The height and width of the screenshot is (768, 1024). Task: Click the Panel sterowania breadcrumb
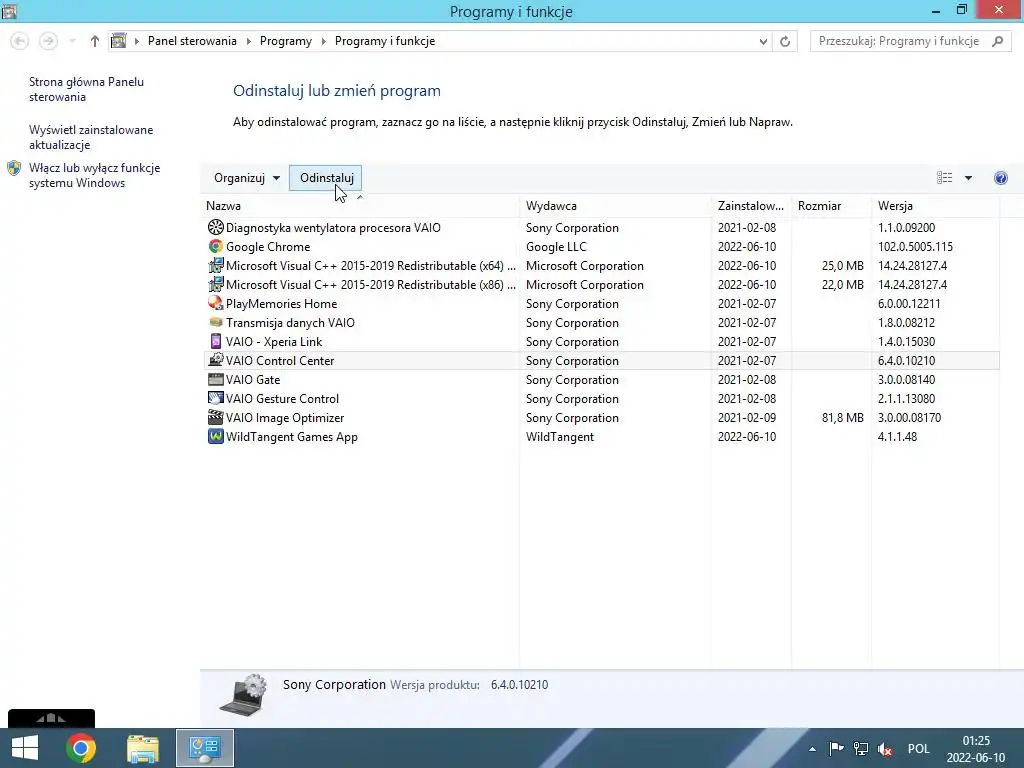192,41
